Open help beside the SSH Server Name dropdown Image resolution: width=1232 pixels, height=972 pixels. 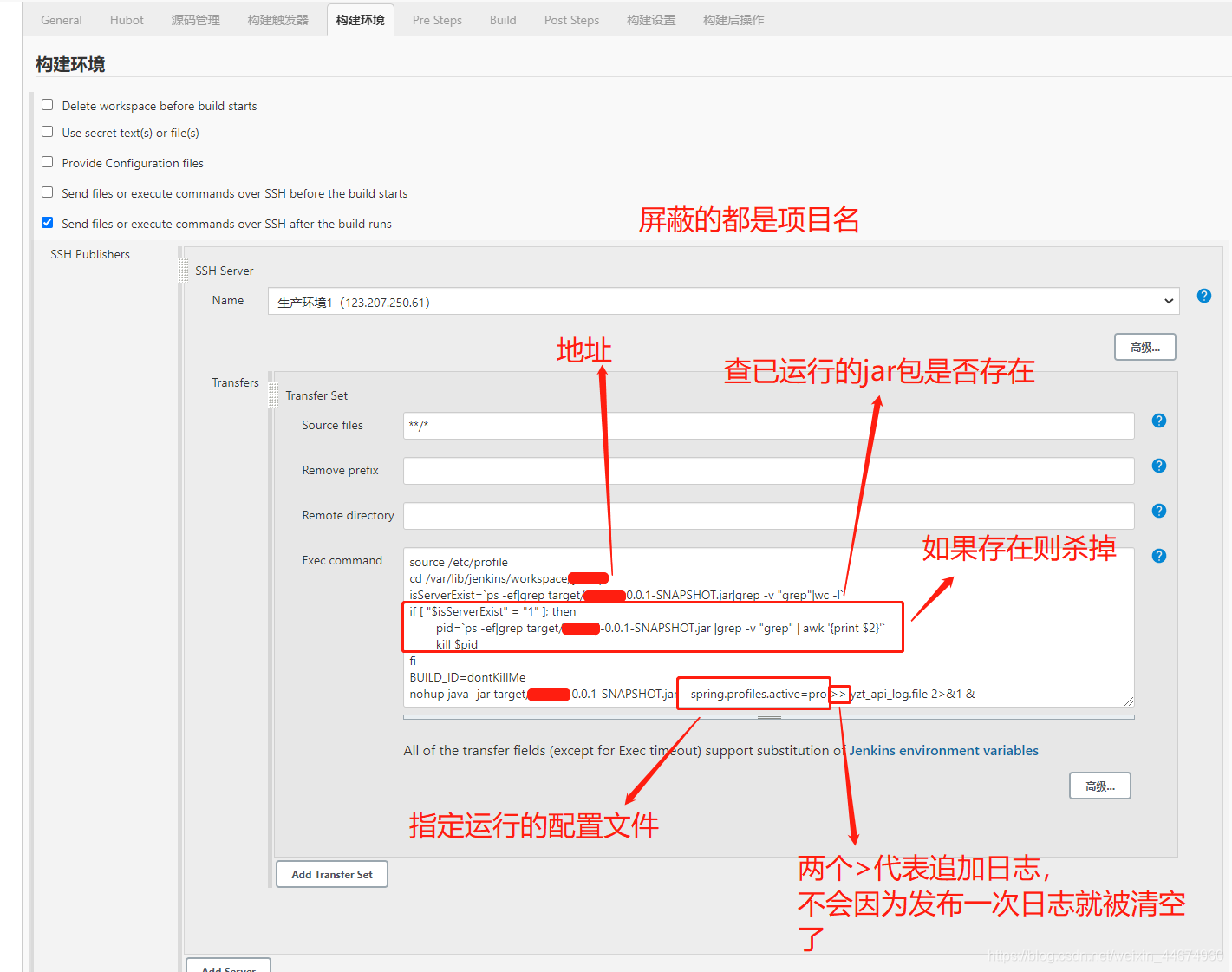[1203, 295]
